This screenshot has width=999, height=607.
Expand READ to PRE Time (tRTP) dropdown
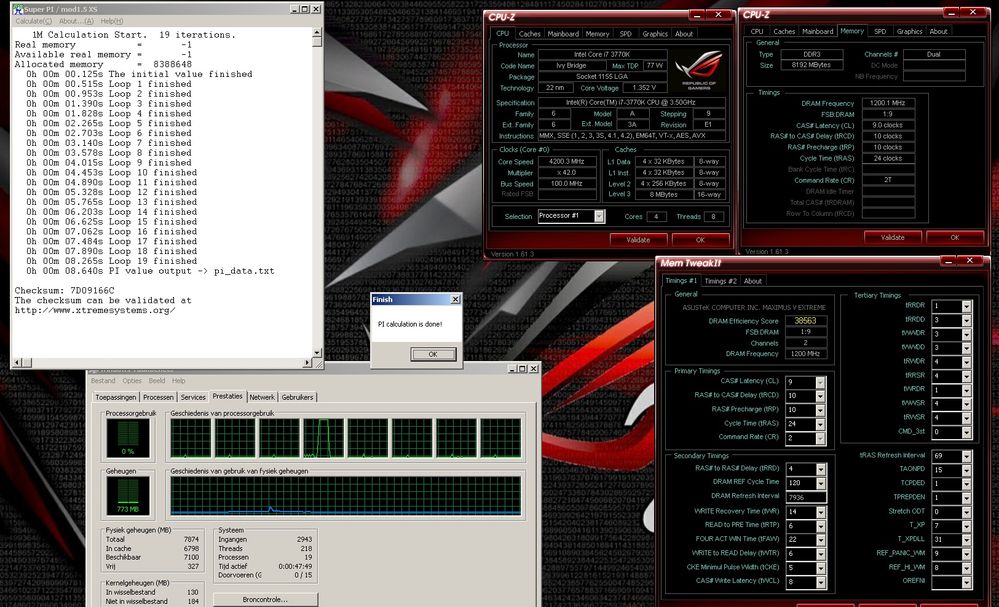pos(821,525)
